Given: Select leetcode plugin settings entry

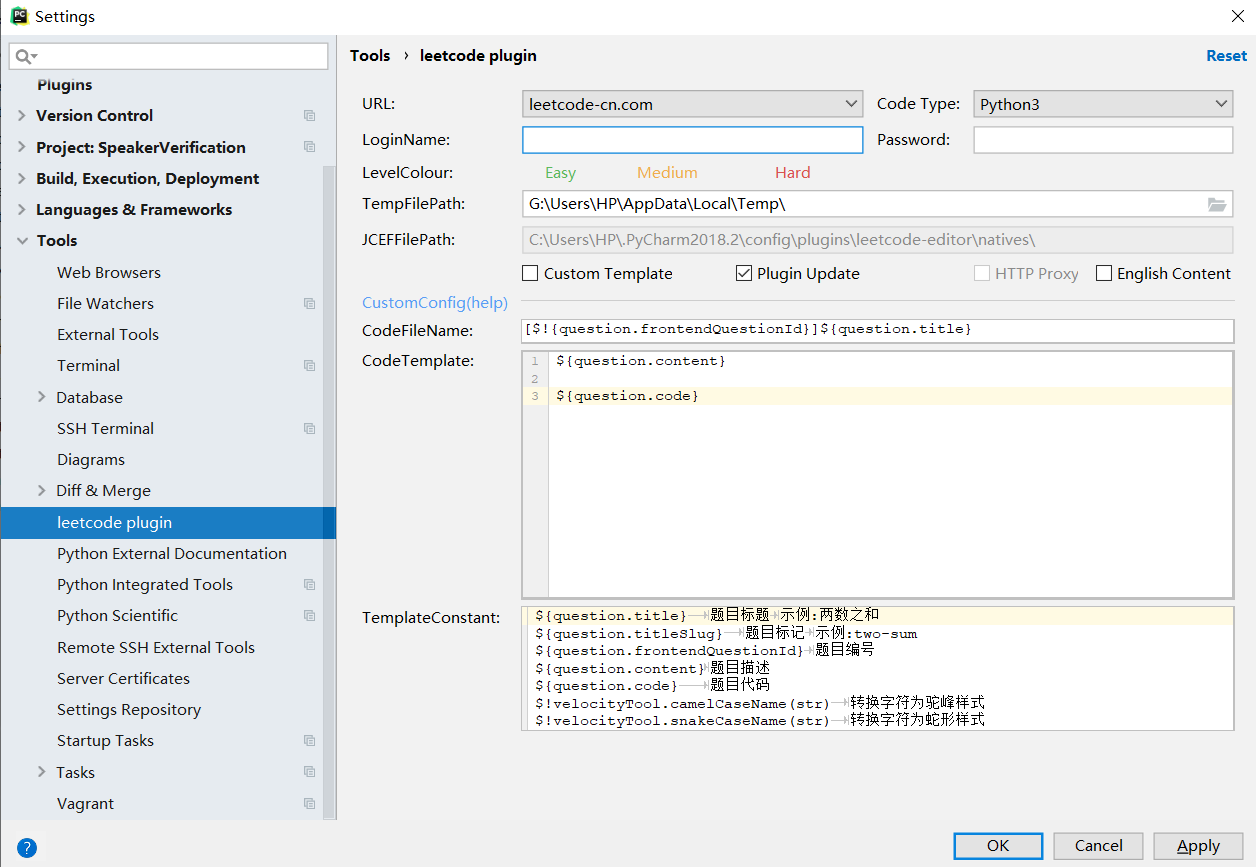Looking at the screenshot, I should point(168,522).
